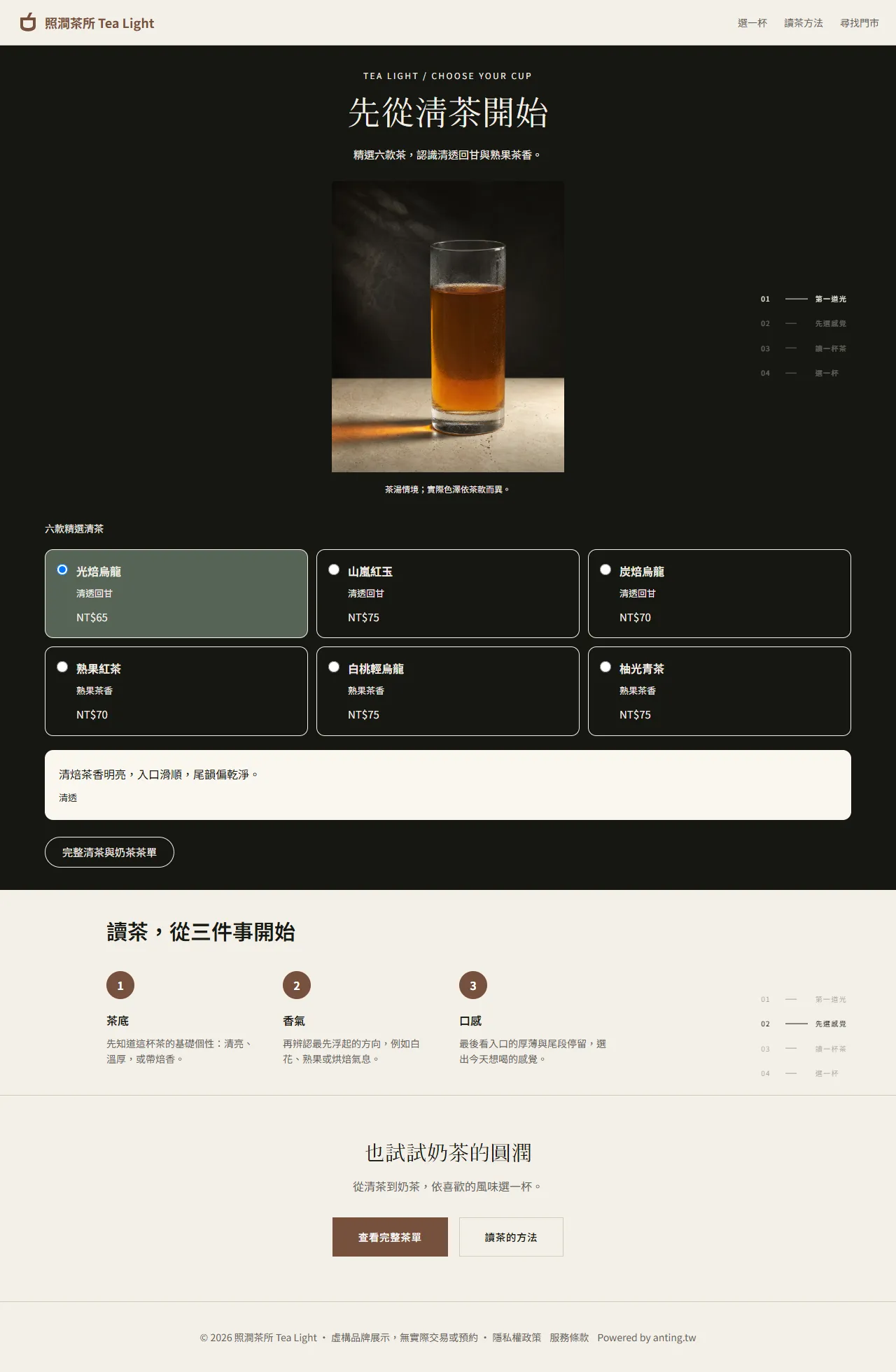Image resolution: width=896 pixels, height=1372 pixels.
Task: Follow the Powered by anting.tw link
Action: [647, 1337]
